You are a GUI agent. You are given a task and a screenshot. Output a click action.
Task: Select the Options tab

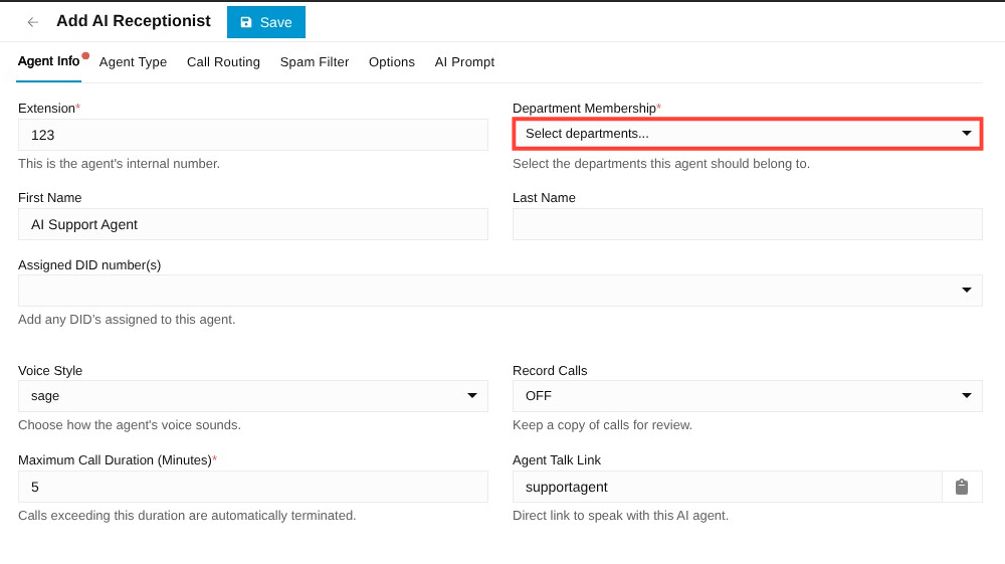click(392, 62)
